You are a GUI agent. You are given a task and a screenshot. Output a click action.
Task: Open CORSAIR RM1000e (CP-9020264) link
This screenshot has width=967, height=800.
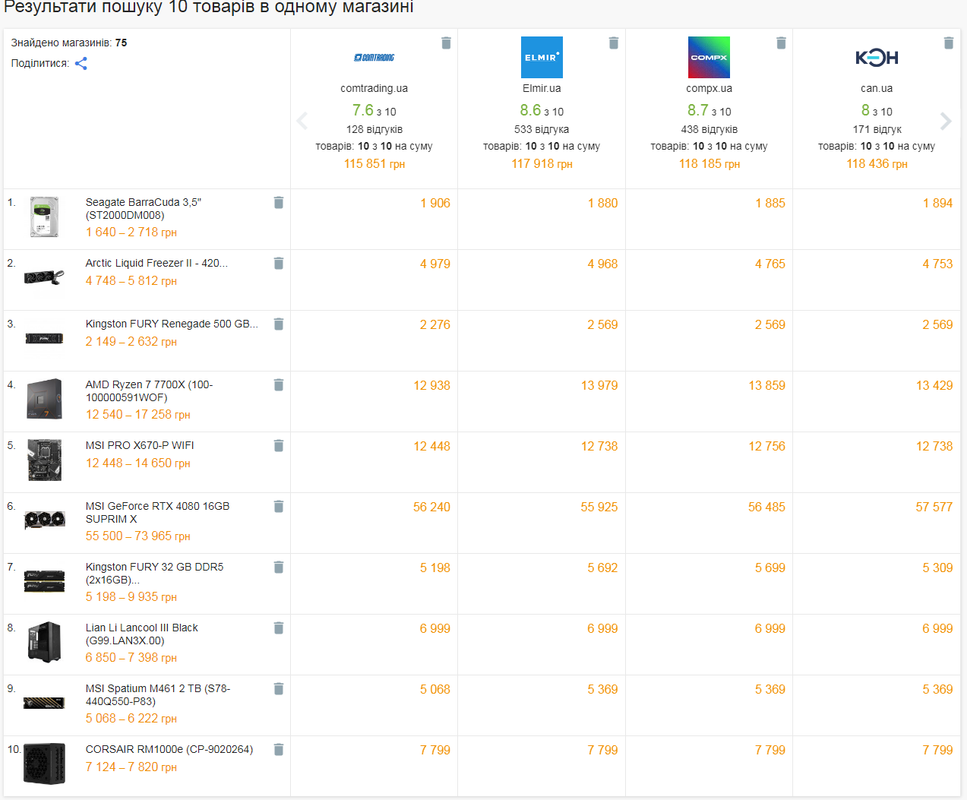pyautogui.click(x=169, y=749)
